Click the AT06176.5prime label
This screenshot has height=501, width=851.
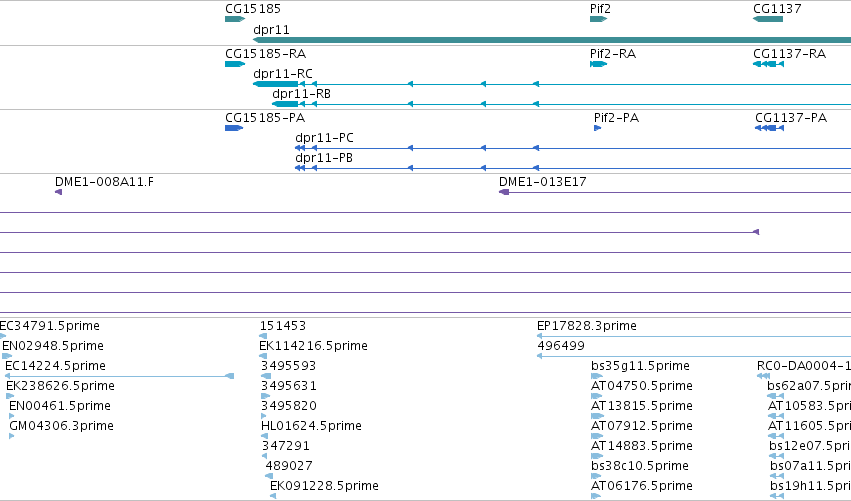click(642, 486)
